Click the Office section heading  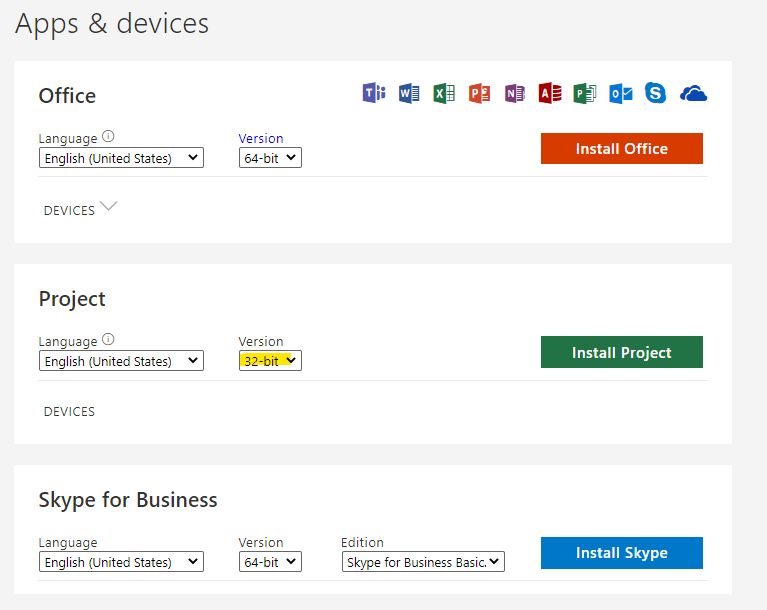68,96
